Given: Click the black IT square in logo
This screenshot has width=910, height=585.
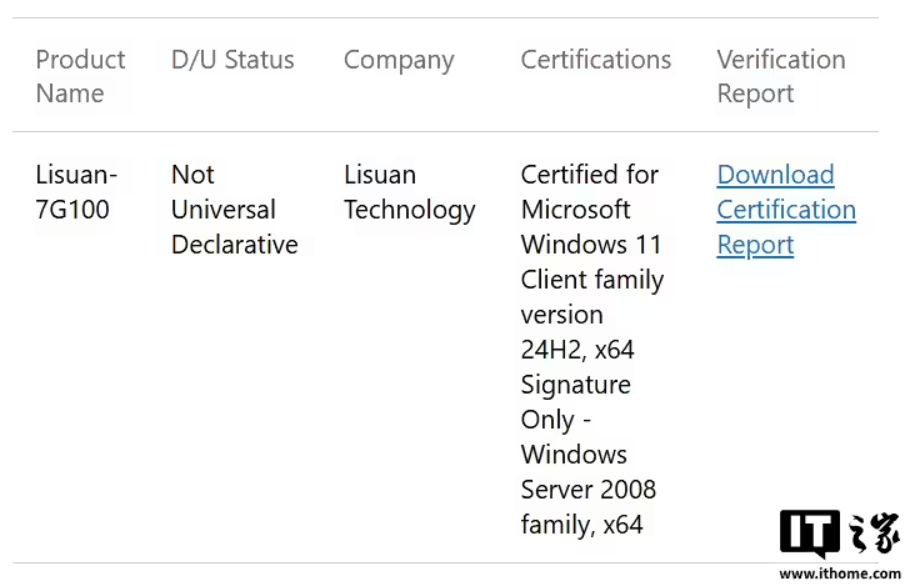Looking at the screenshot, I should [810, 534].
